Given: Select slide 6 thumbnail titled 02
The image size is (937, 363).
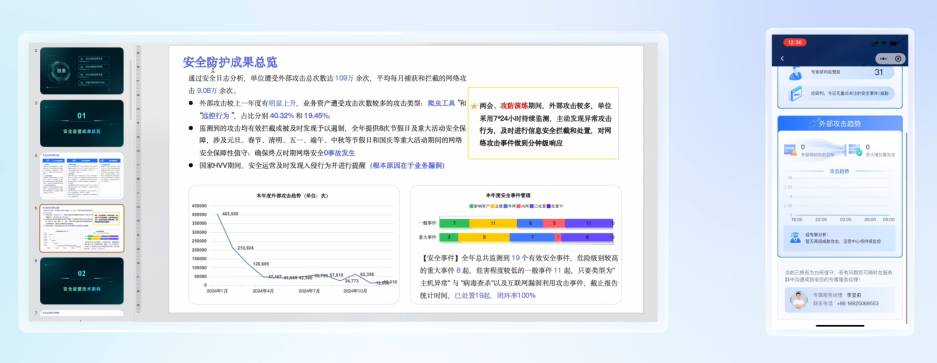Looking at the screenshot, I should pyautogui.click(x=82, y=281).
